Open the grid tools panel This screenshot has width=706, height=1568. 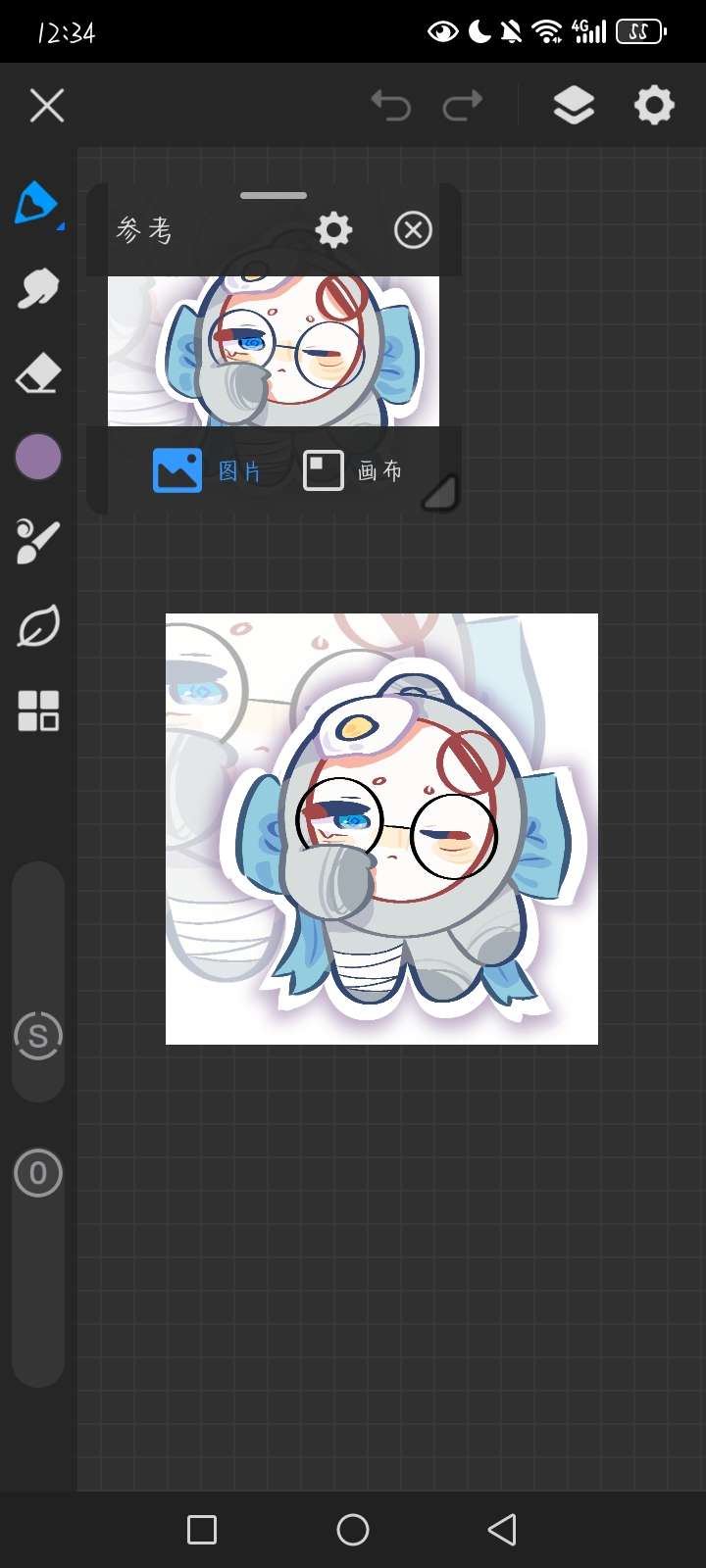point(38,710)
